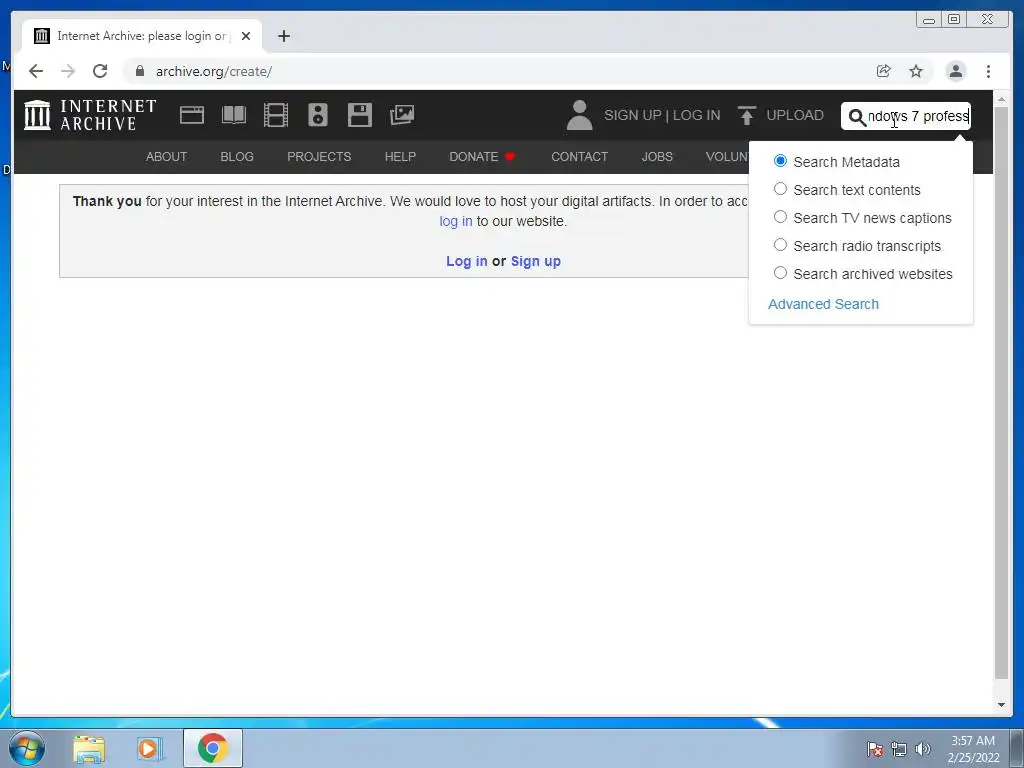Click the bold Log in link

click(466, 261)
